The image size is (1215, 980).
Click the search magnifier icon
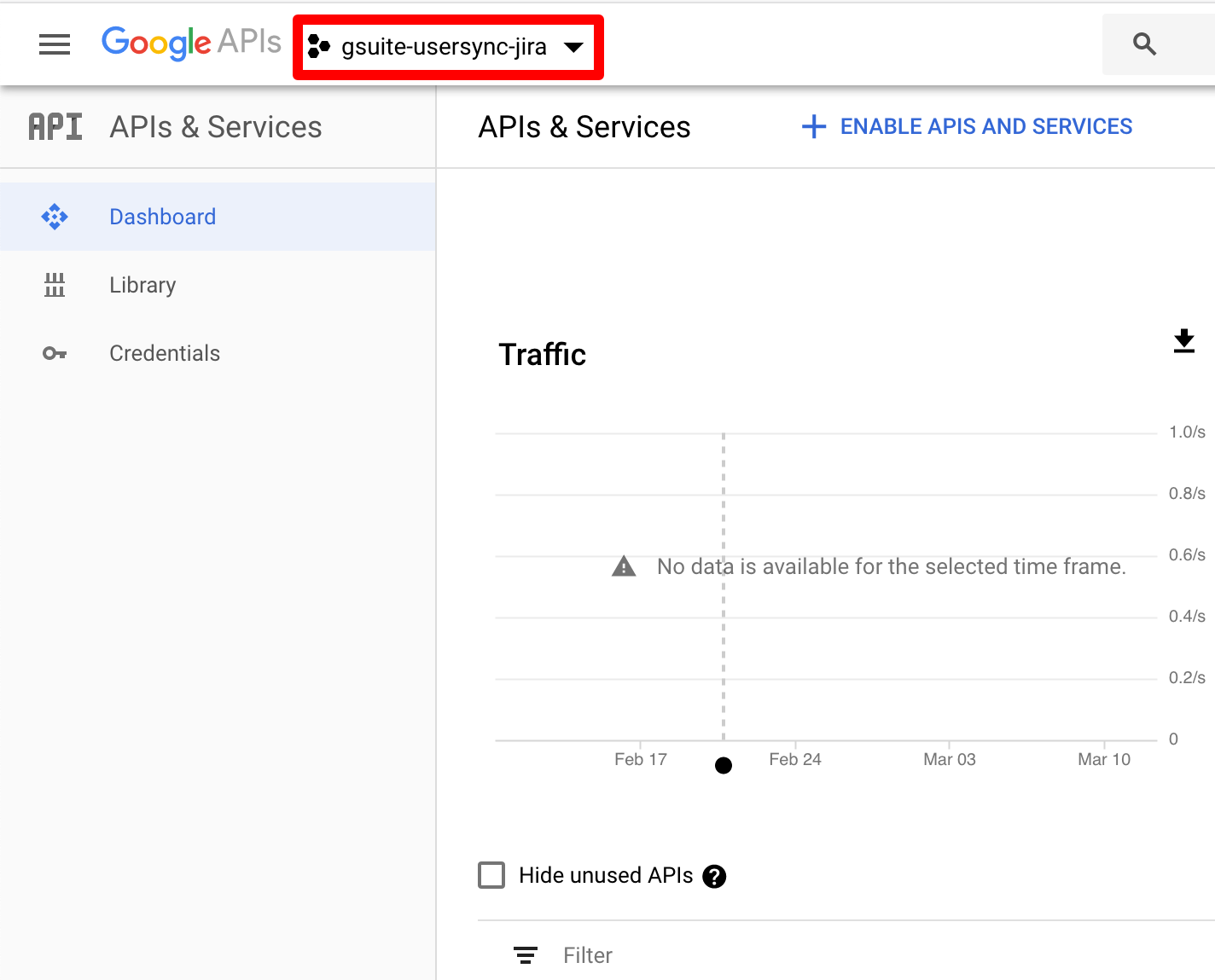coord(1144,44)
